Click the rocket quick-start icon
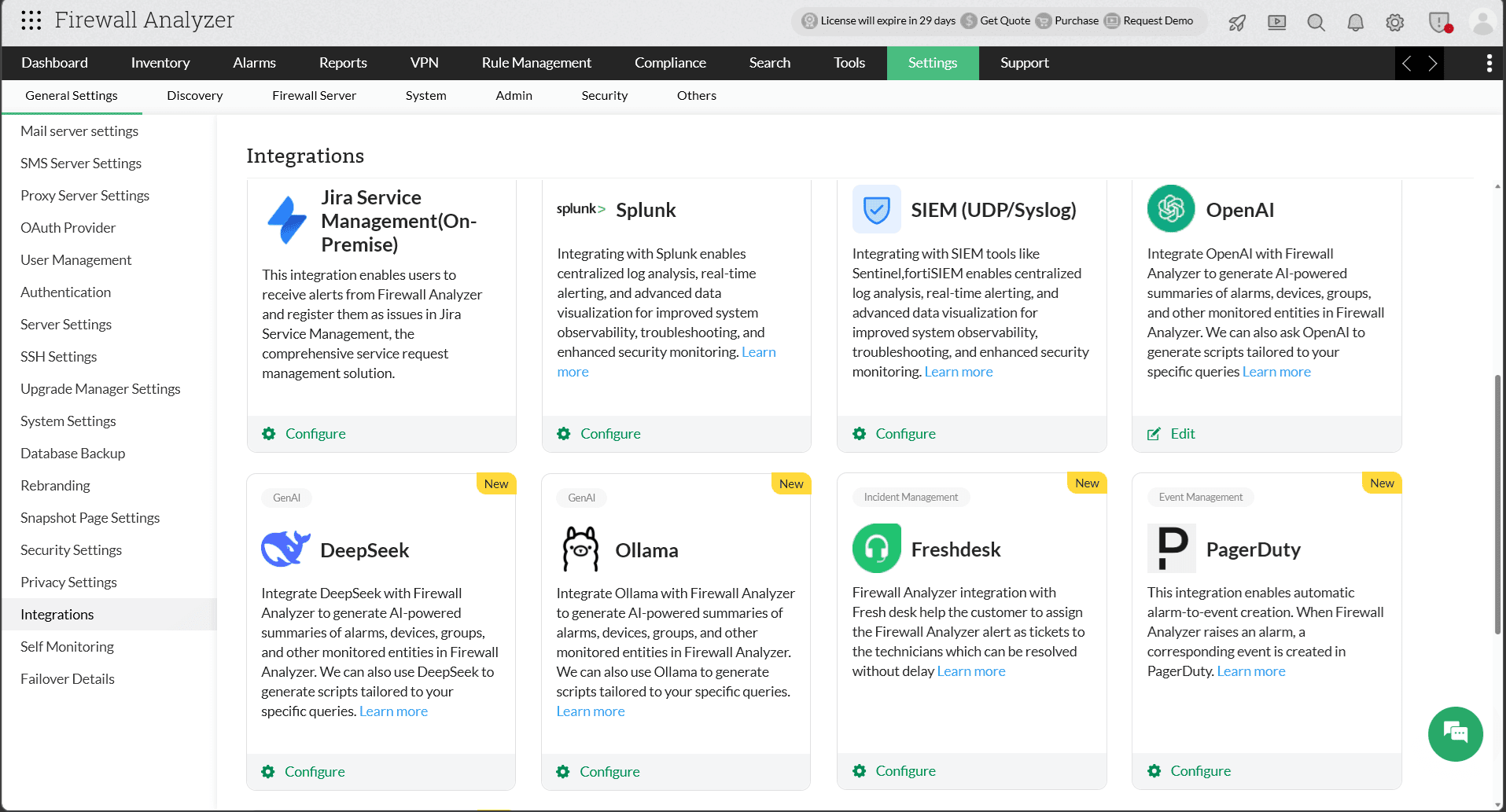1506x812 pixels. [1237, 22]
